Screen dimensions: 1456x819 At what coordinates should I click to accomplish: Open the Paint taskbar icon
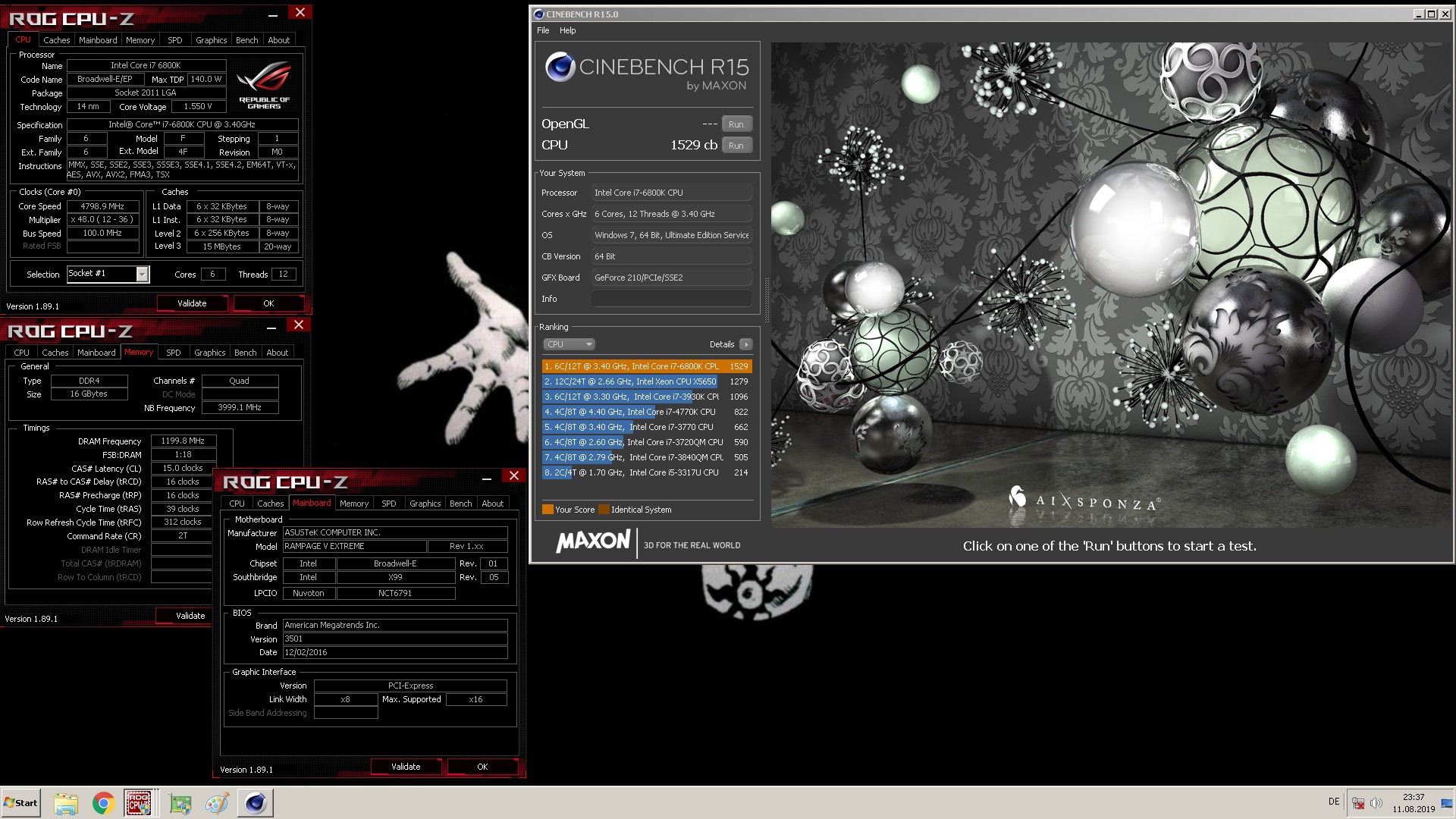[x=217, y=803]
